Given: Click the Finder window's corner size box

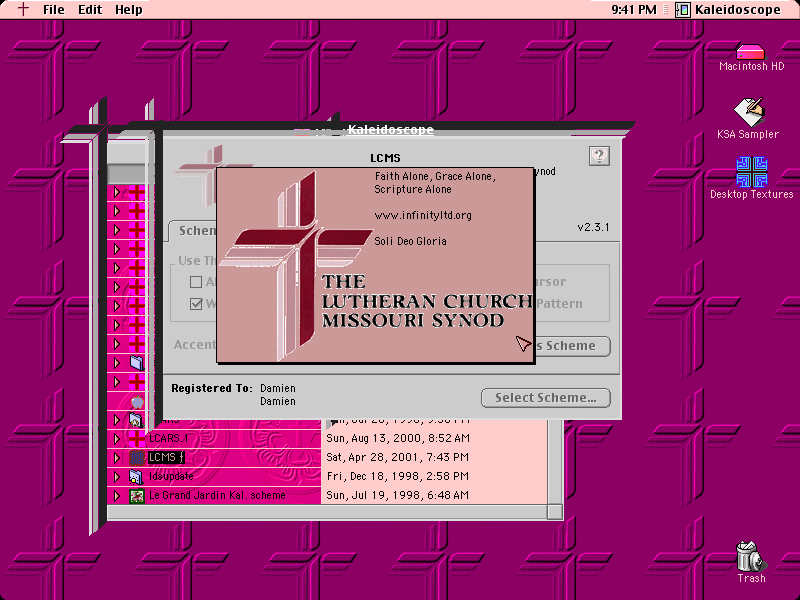Looking at the screenshot, I should click(x=555, y=512).
